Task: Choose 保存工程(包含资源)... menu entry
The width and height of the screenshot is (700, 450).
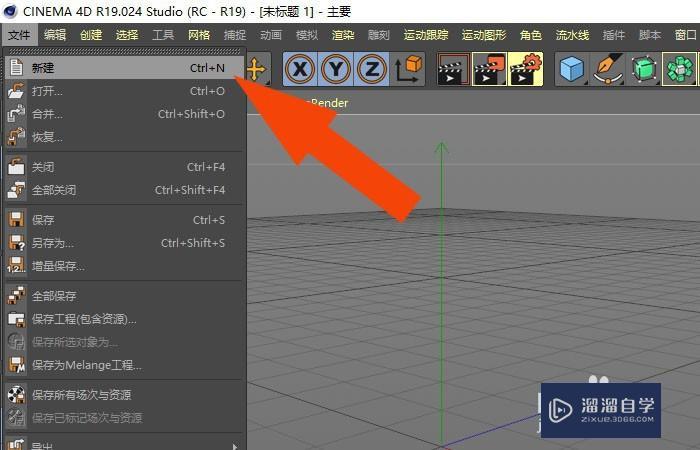Action: [125, 319]
